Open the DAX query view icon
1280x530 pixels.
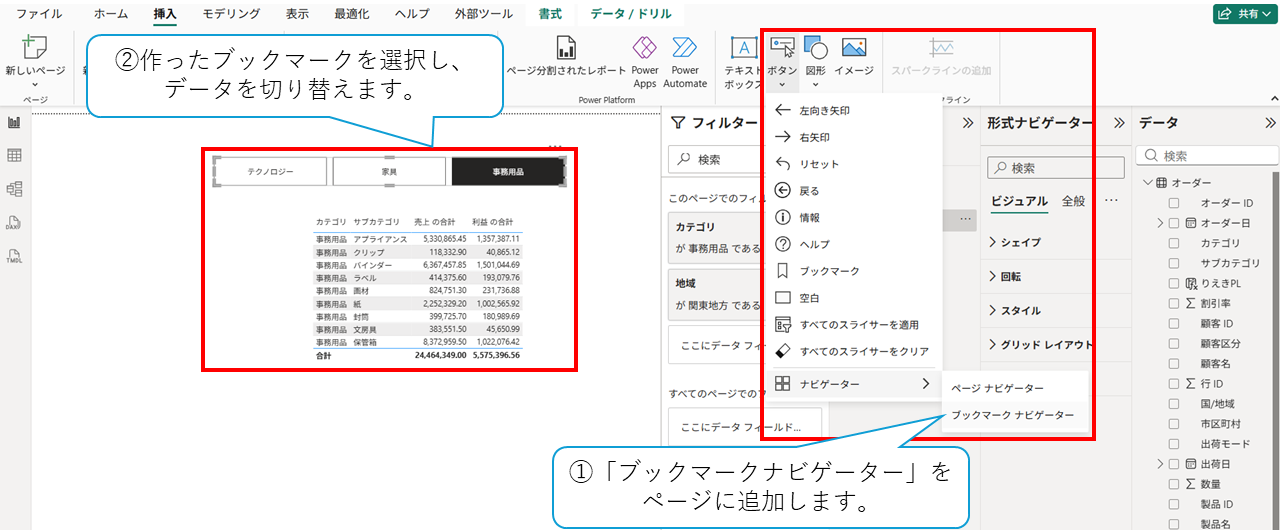[14, 222]
